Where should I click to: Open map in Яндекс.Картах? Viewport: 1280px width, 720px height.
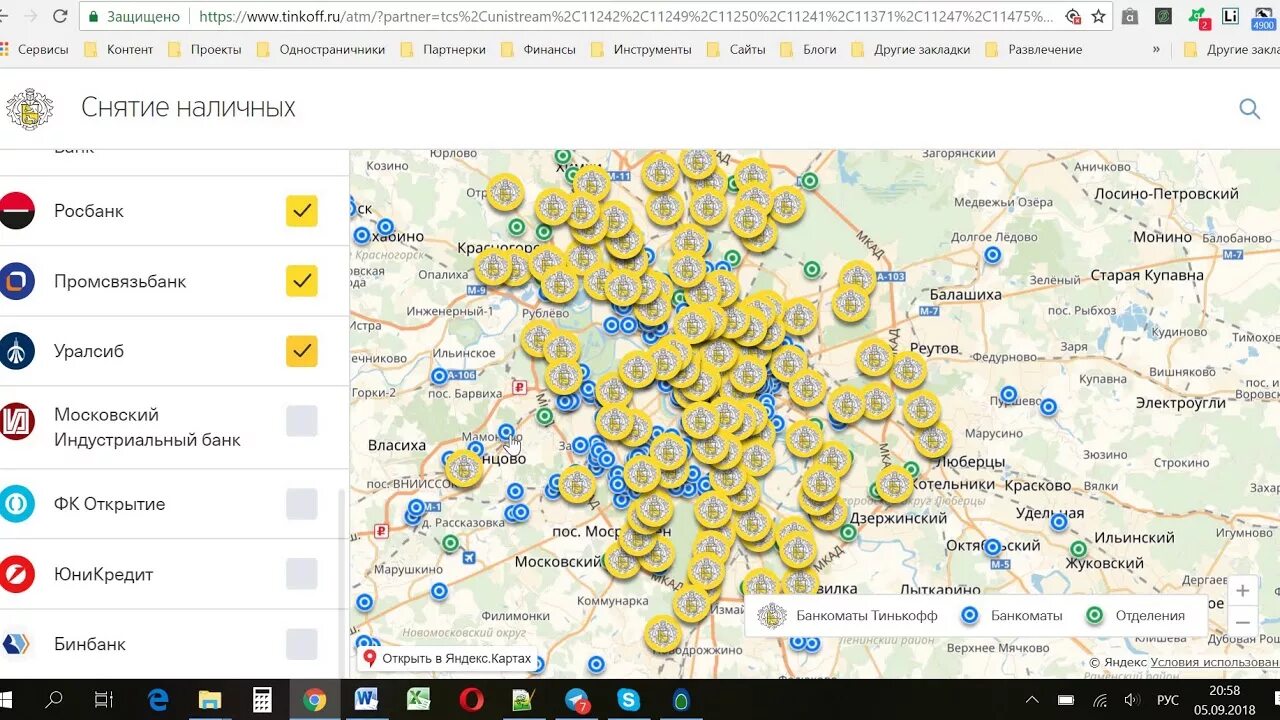coord(447,658)
